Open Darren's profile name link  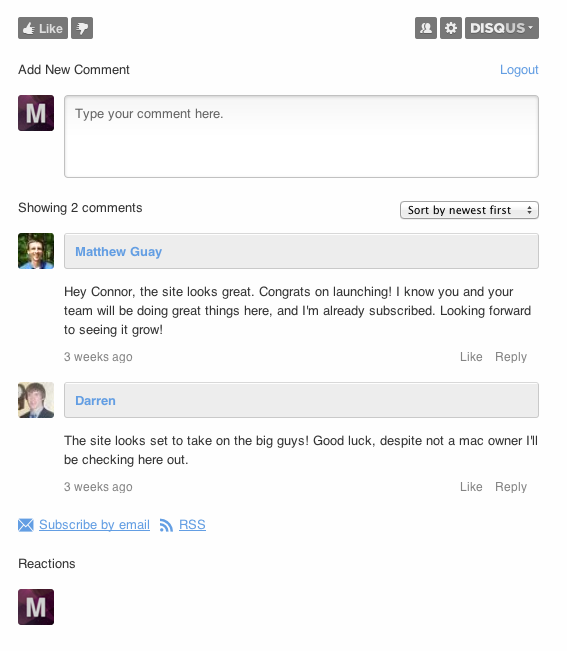coord(95,401)
